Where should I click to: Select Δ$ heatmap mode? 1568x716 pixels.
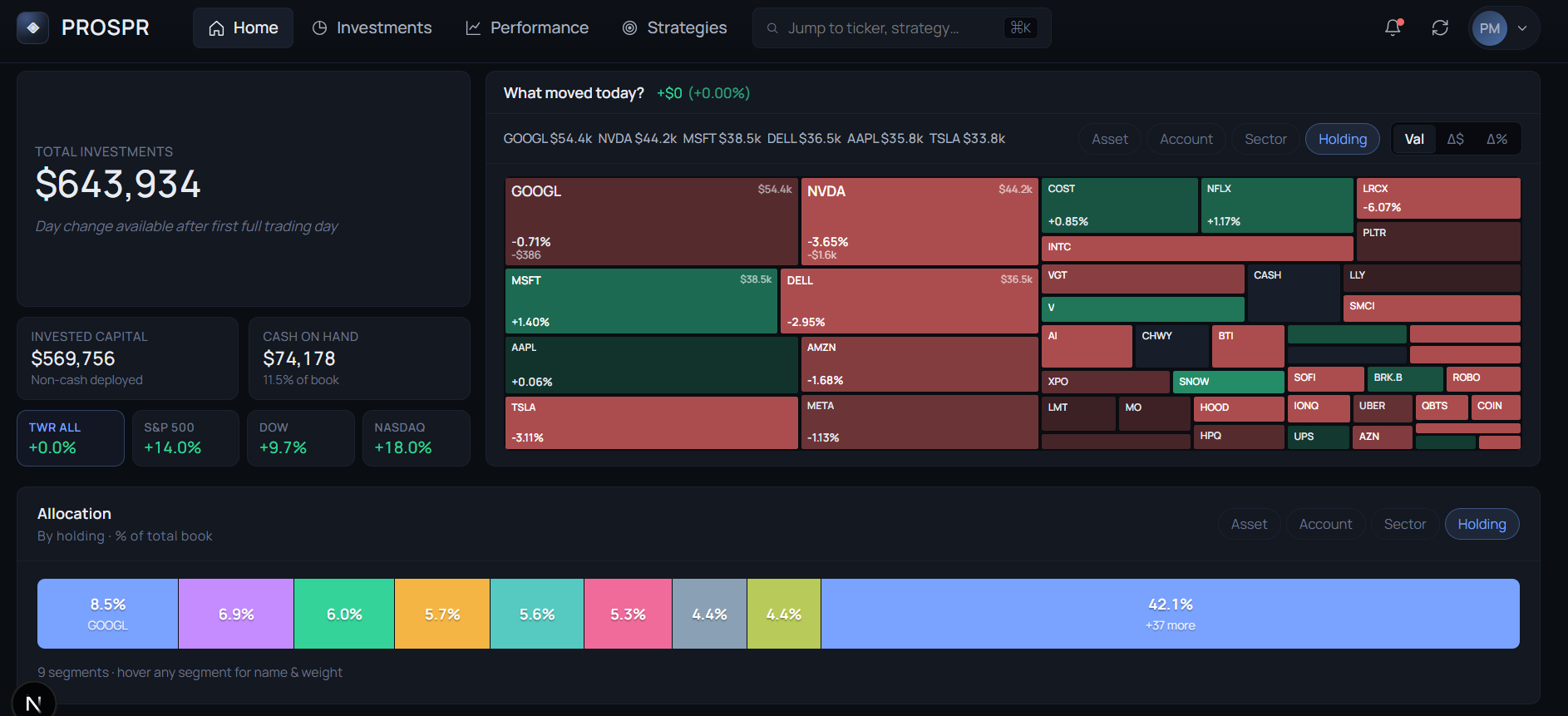(x=1456, y=139)
